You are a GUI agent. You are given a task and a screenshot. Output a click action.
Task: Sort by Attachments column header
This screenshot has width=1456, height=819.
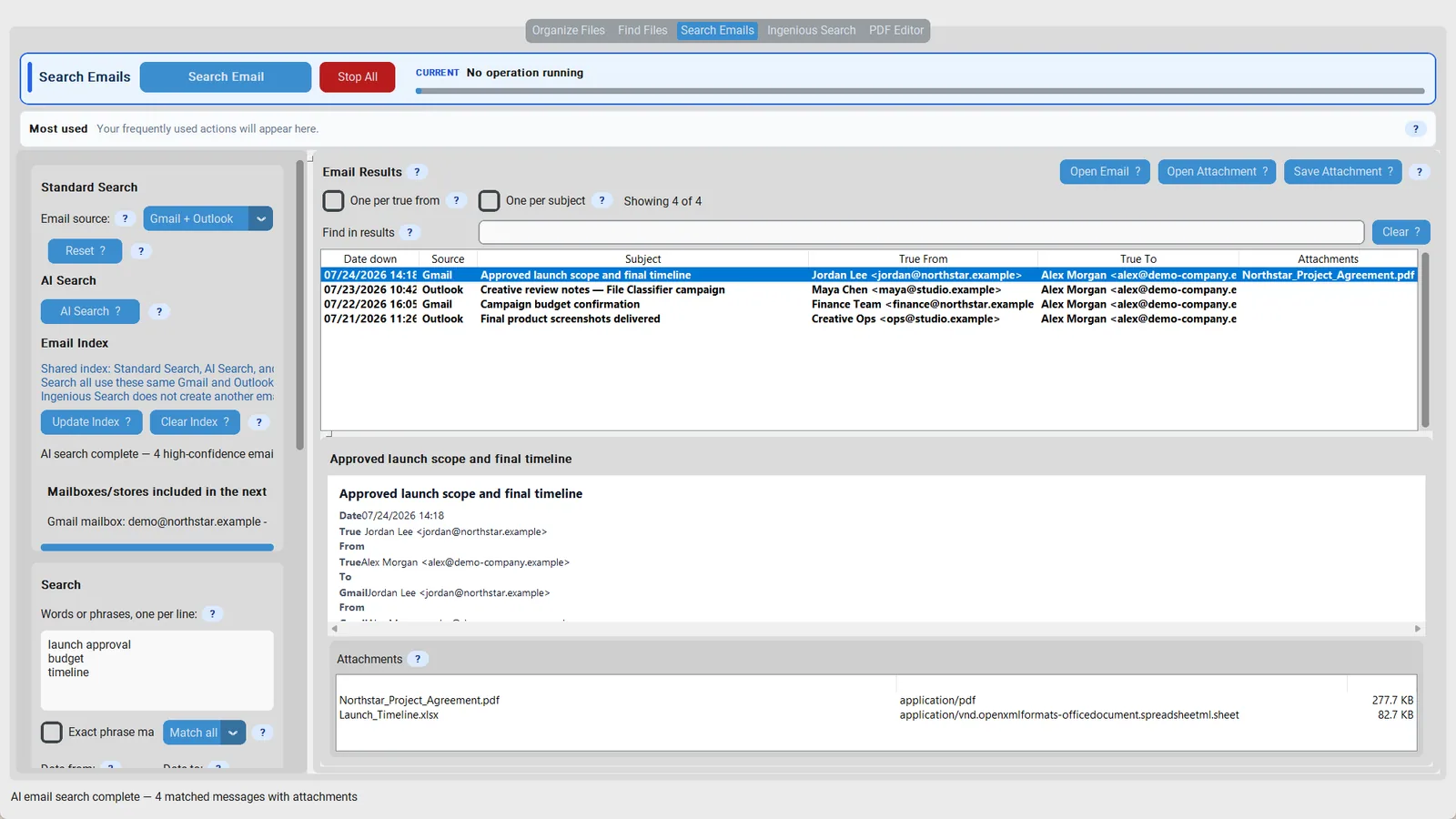coord(1328,259)
